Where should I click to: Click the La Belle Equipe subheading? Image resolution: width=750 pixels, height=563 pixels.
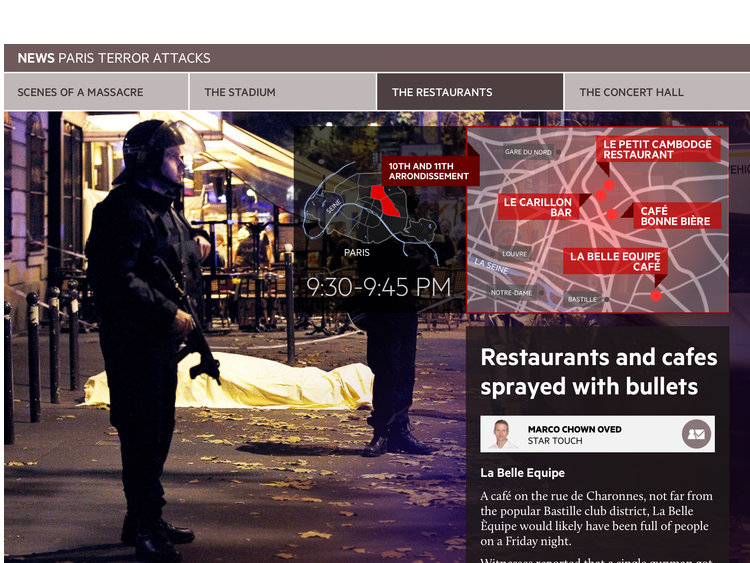tap(522, 473)
